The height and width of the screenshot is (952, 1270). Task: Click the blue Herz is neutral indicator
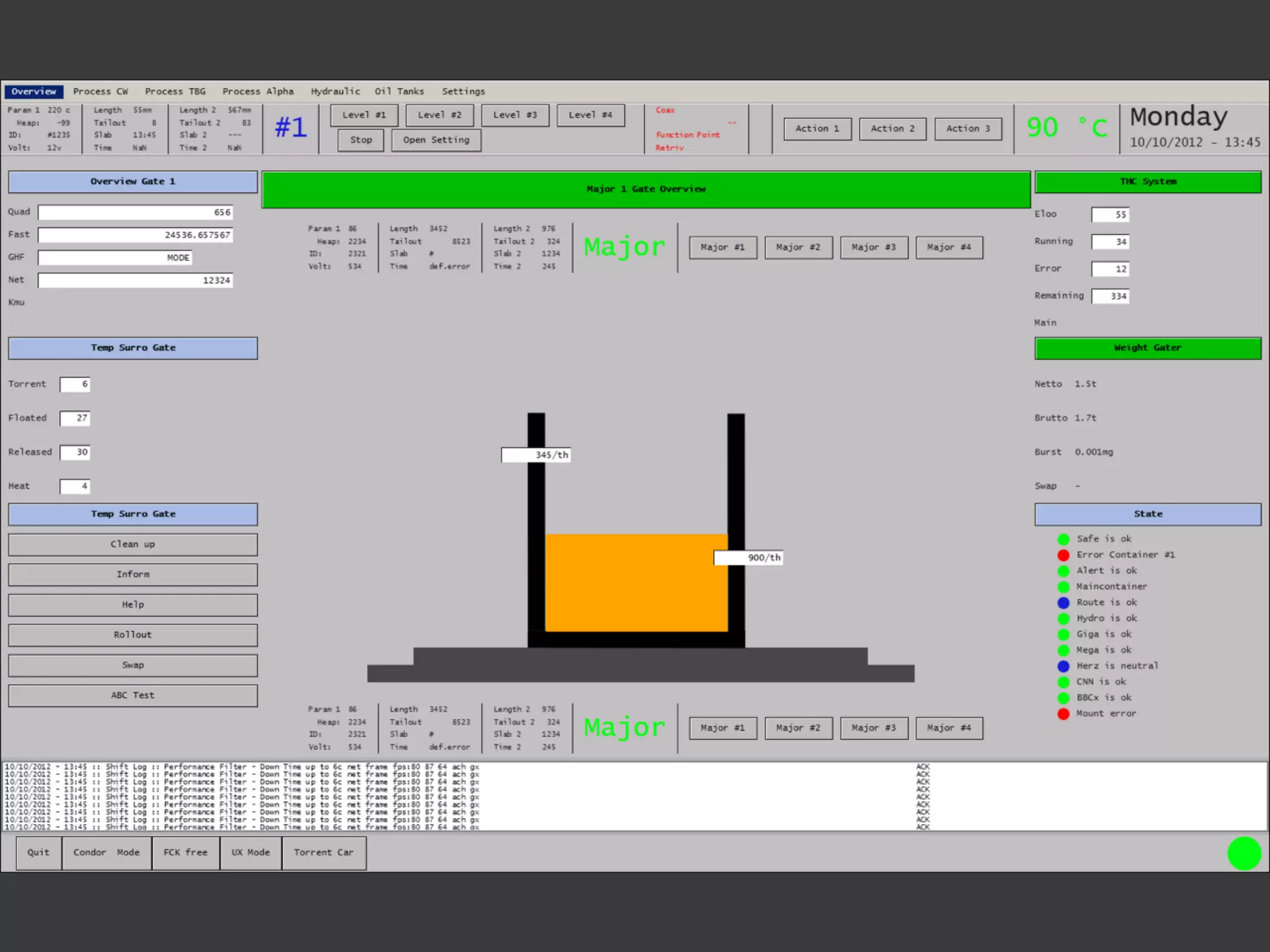(1064, 666)
